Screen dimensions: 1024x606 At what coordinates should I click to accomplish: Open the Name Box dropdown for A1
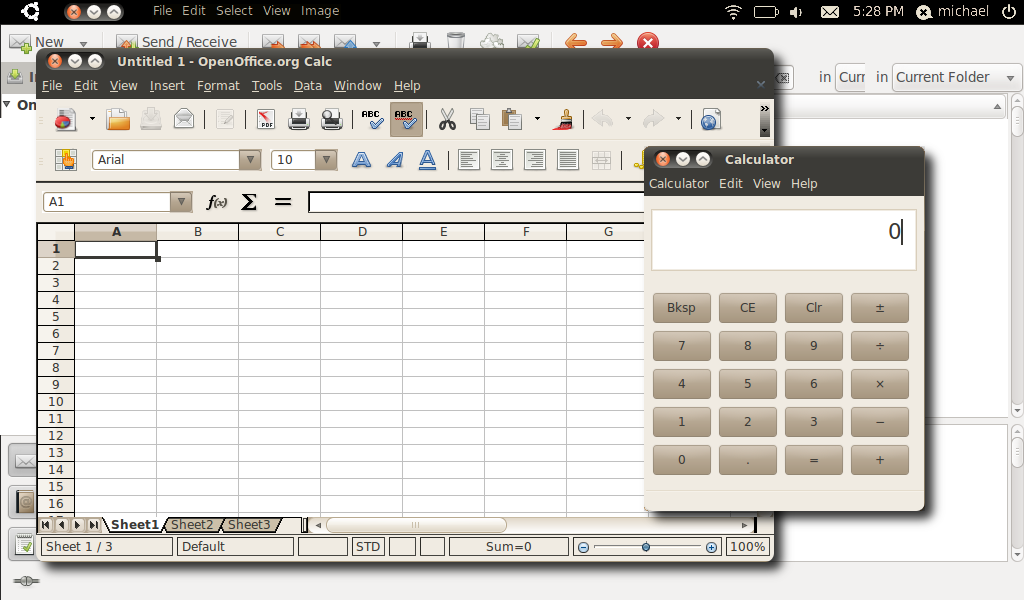[181, 202]
